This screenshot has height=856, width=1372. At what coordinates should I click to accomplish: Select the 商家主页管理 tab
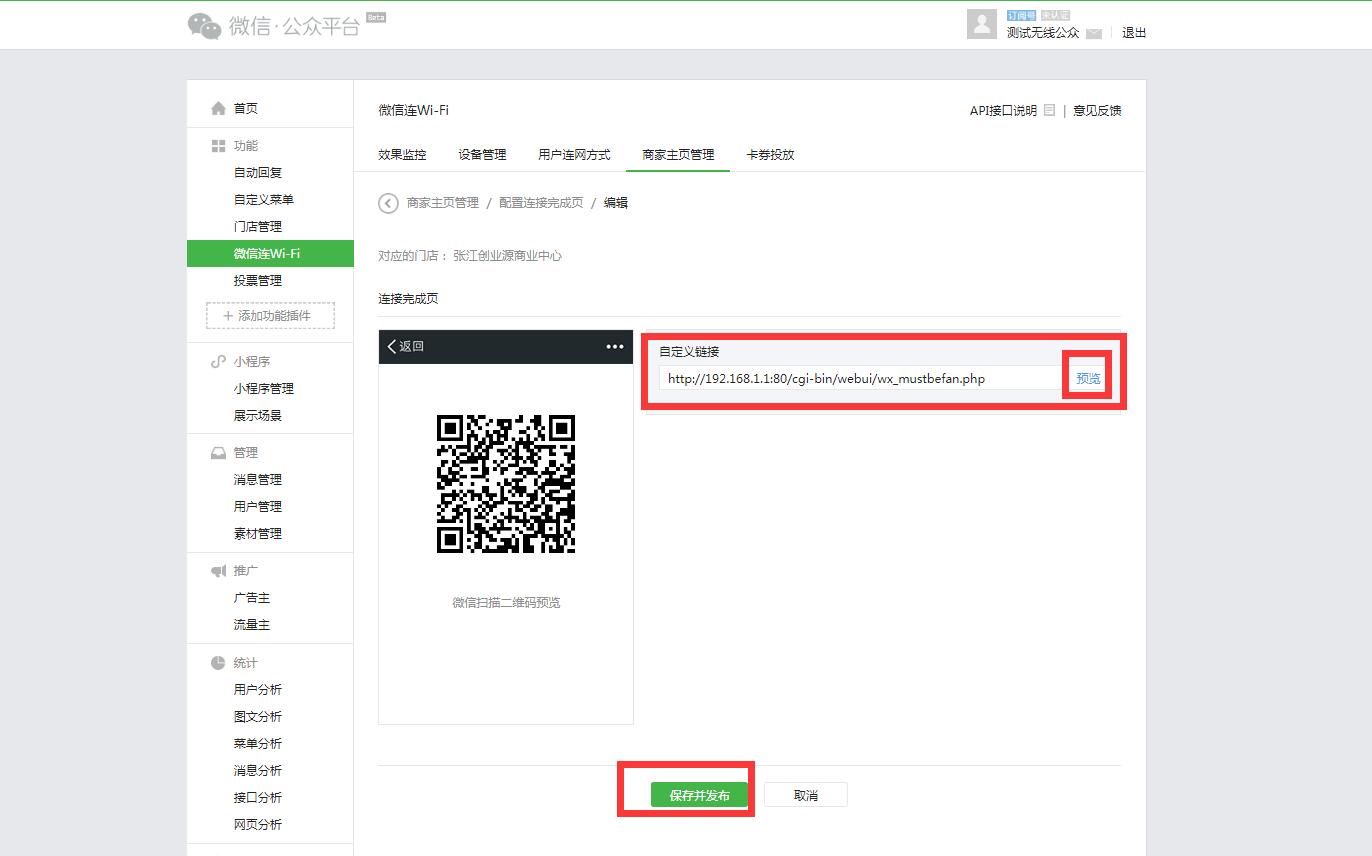[678, 155]
